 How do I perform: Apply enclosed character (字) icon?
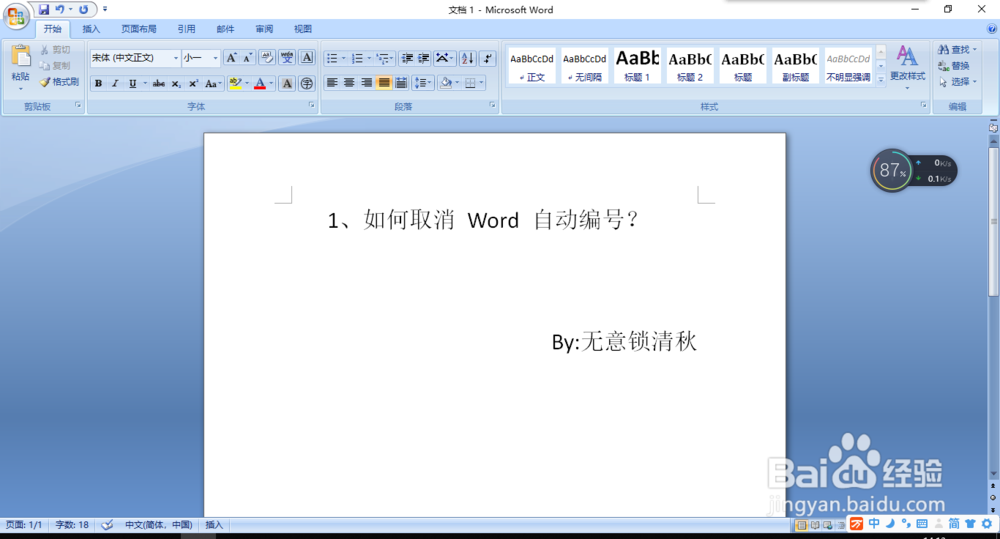307,84
